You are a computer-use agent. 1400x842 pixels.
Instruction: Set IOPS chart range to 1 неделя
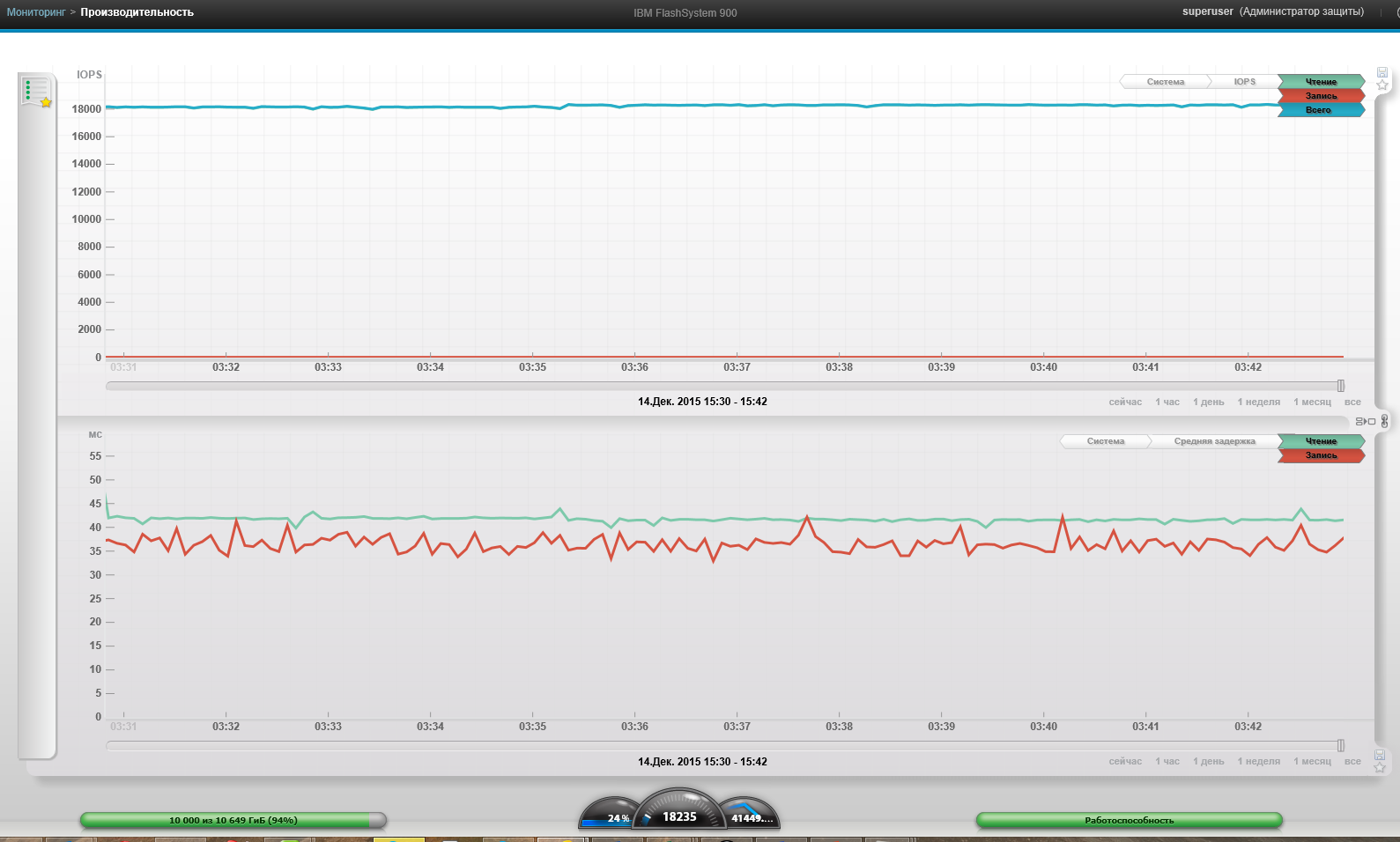[x=1259, y=402]
